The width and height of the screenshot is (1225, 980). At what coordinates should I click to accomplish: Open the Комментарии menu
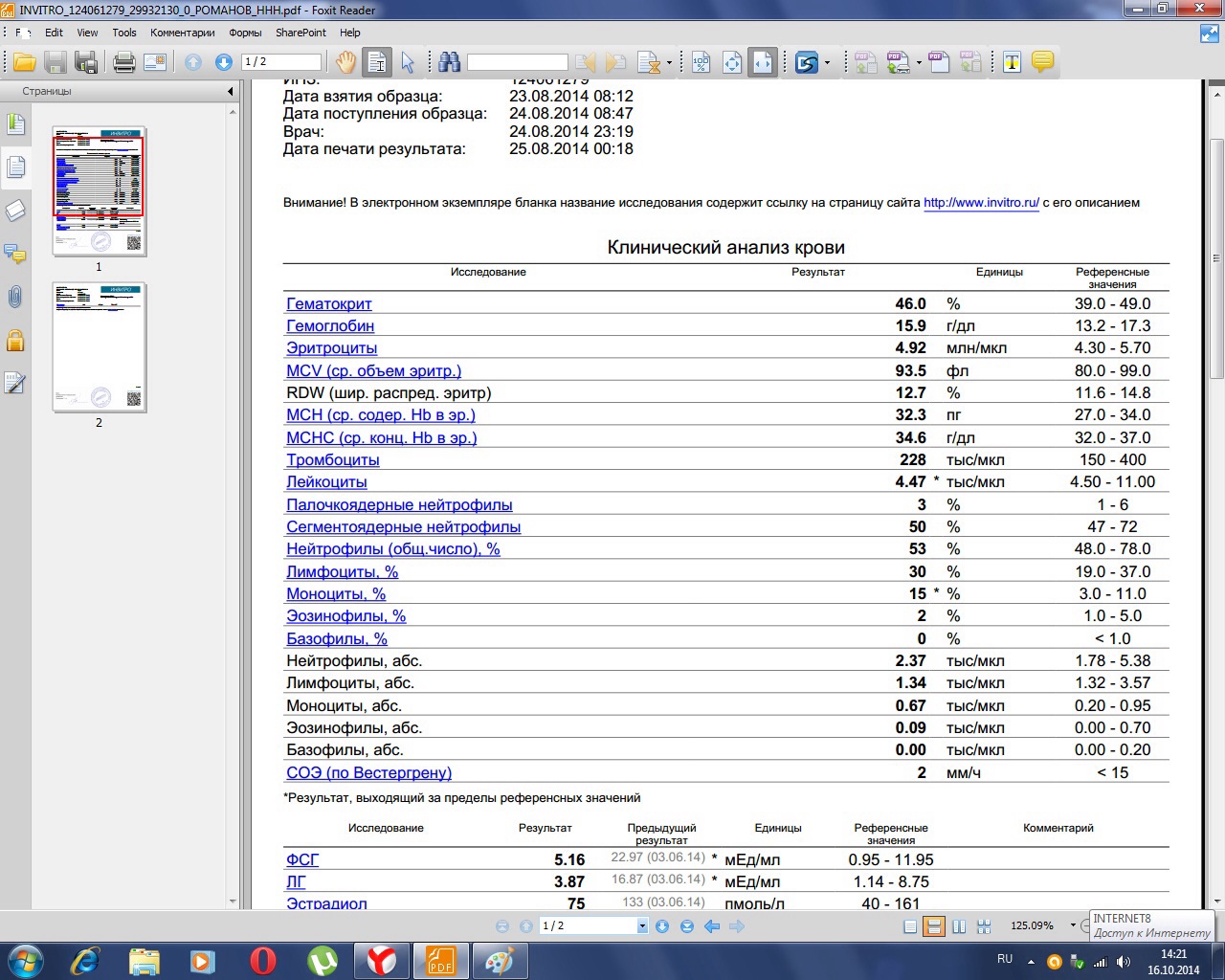182,33
